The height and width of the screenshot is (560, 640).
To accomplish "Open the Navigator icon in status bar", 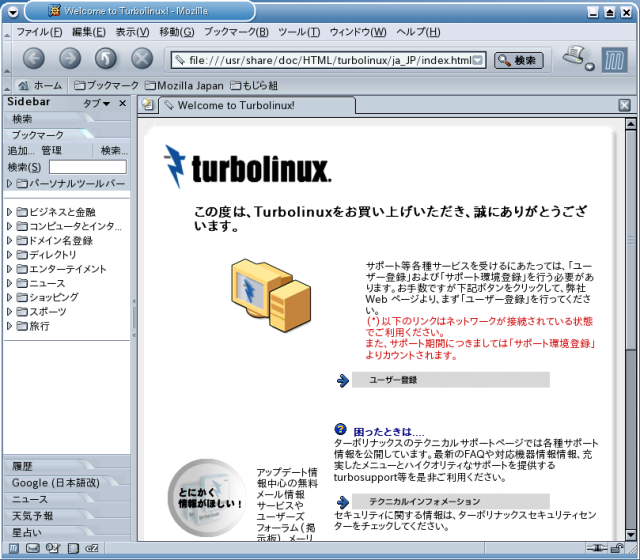I will pyautogui.click(x=14, y=548).
